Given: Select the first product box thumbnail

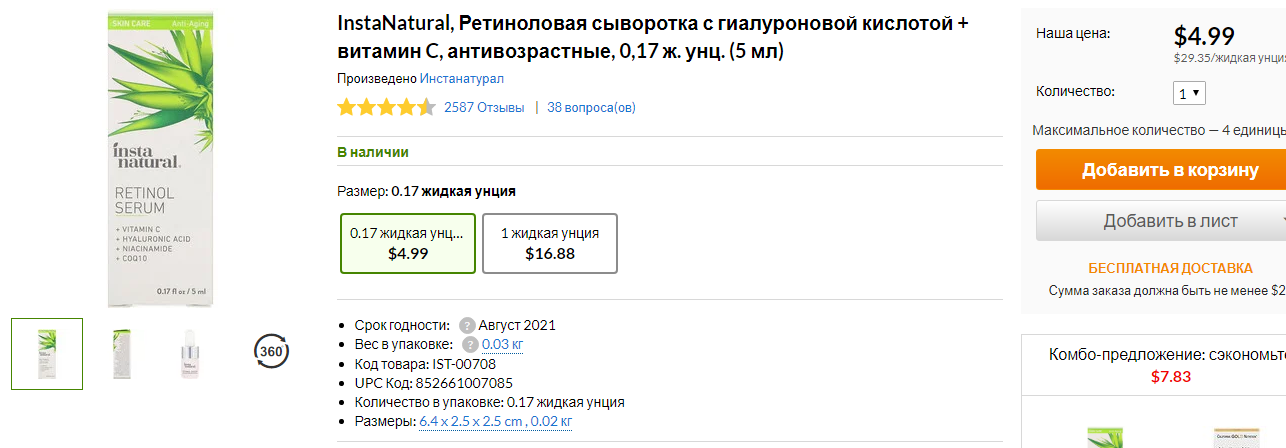Looking at the screenshot, I should pyautogui.click(x=47, y=354).
